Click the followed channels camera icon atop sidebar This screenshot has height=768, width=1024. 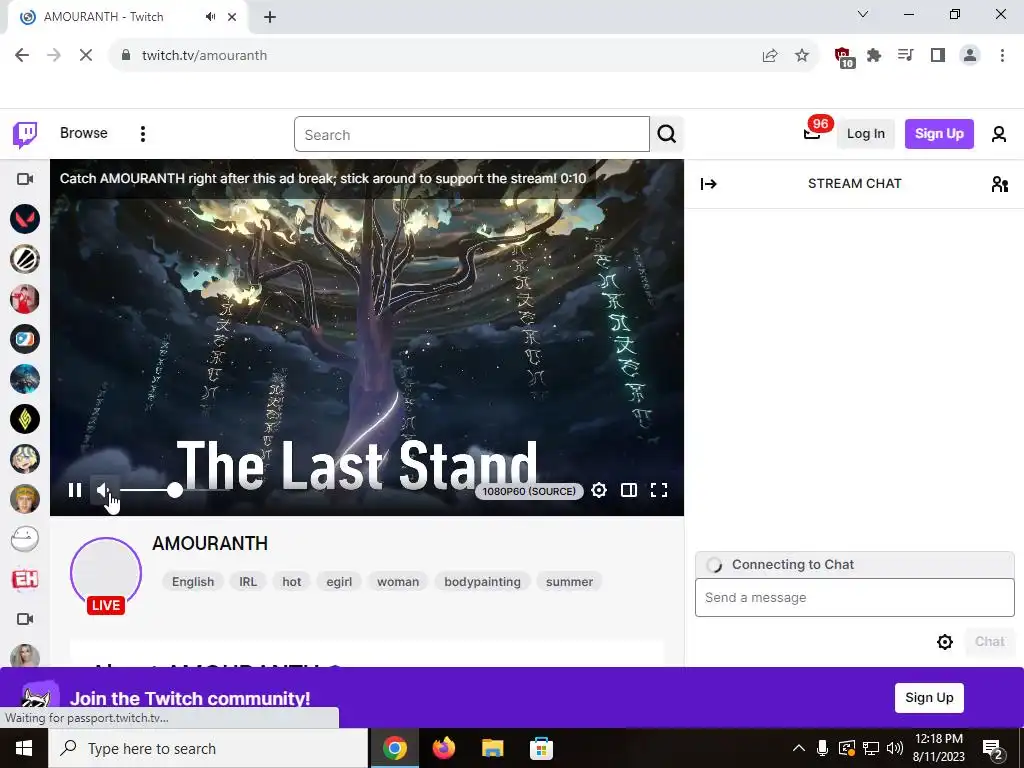25,179
